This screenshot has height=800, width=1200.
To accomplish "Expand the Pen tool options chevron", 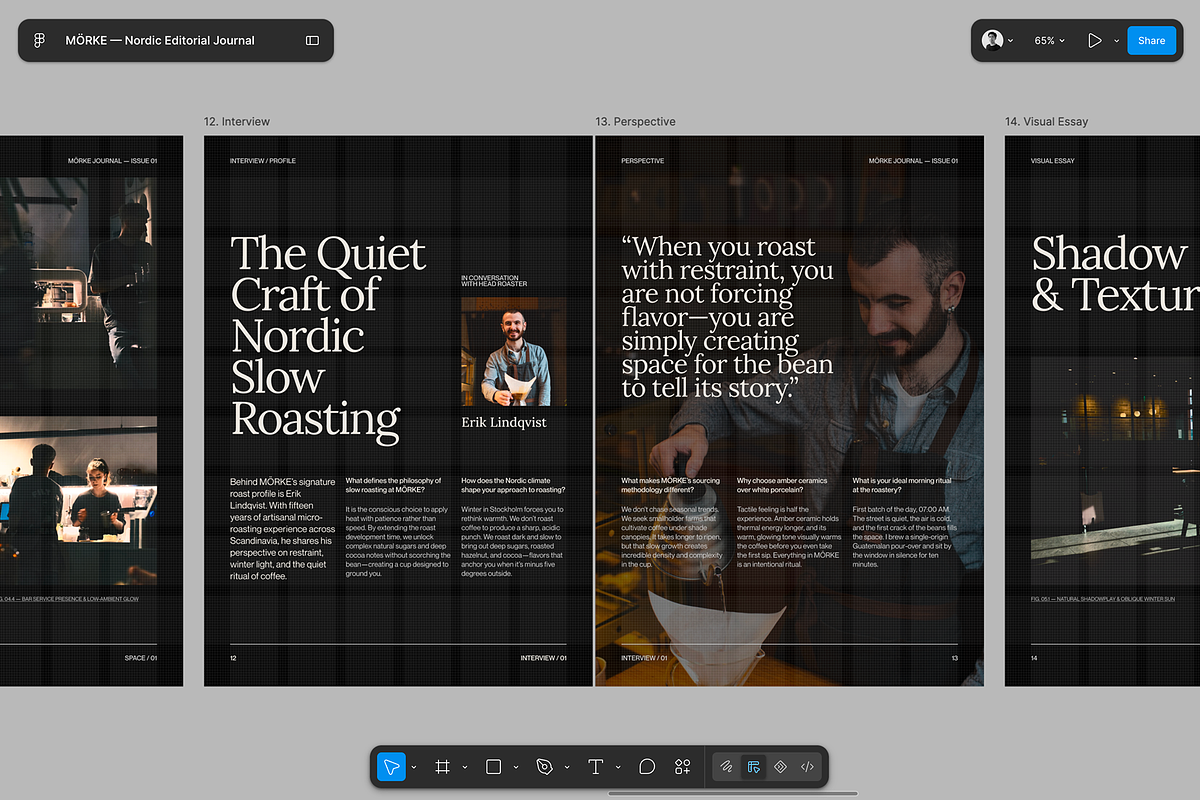I will tap(566, 767).
